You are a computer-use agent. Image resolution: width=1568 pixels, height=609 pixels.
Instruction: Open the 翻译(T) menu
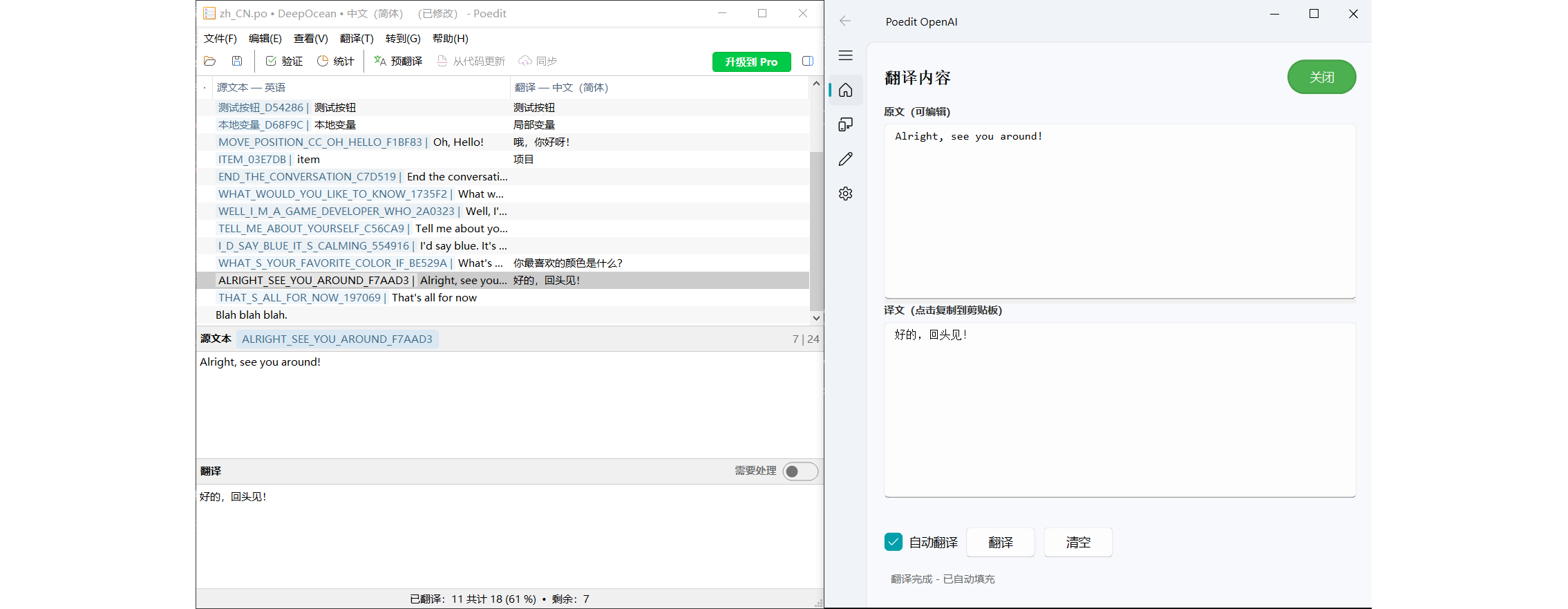(x=357, y=39)
